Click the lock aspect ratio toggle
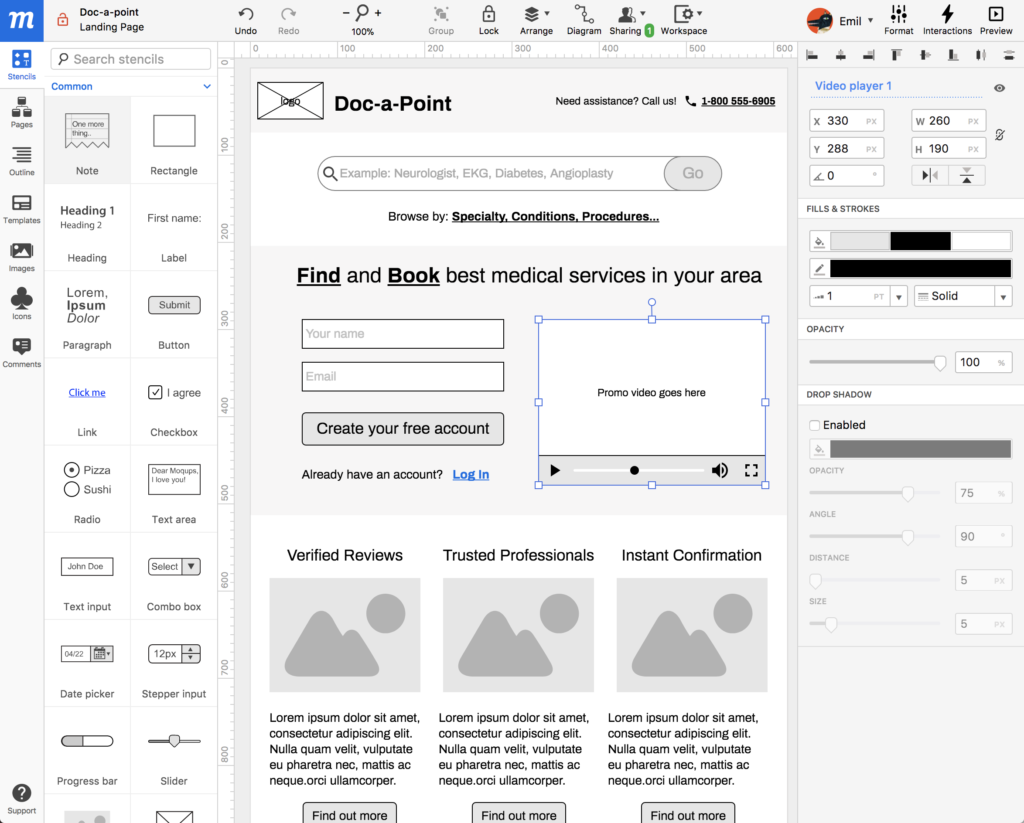This screenshot has height=823, width=1024. (x=999, y=135)
